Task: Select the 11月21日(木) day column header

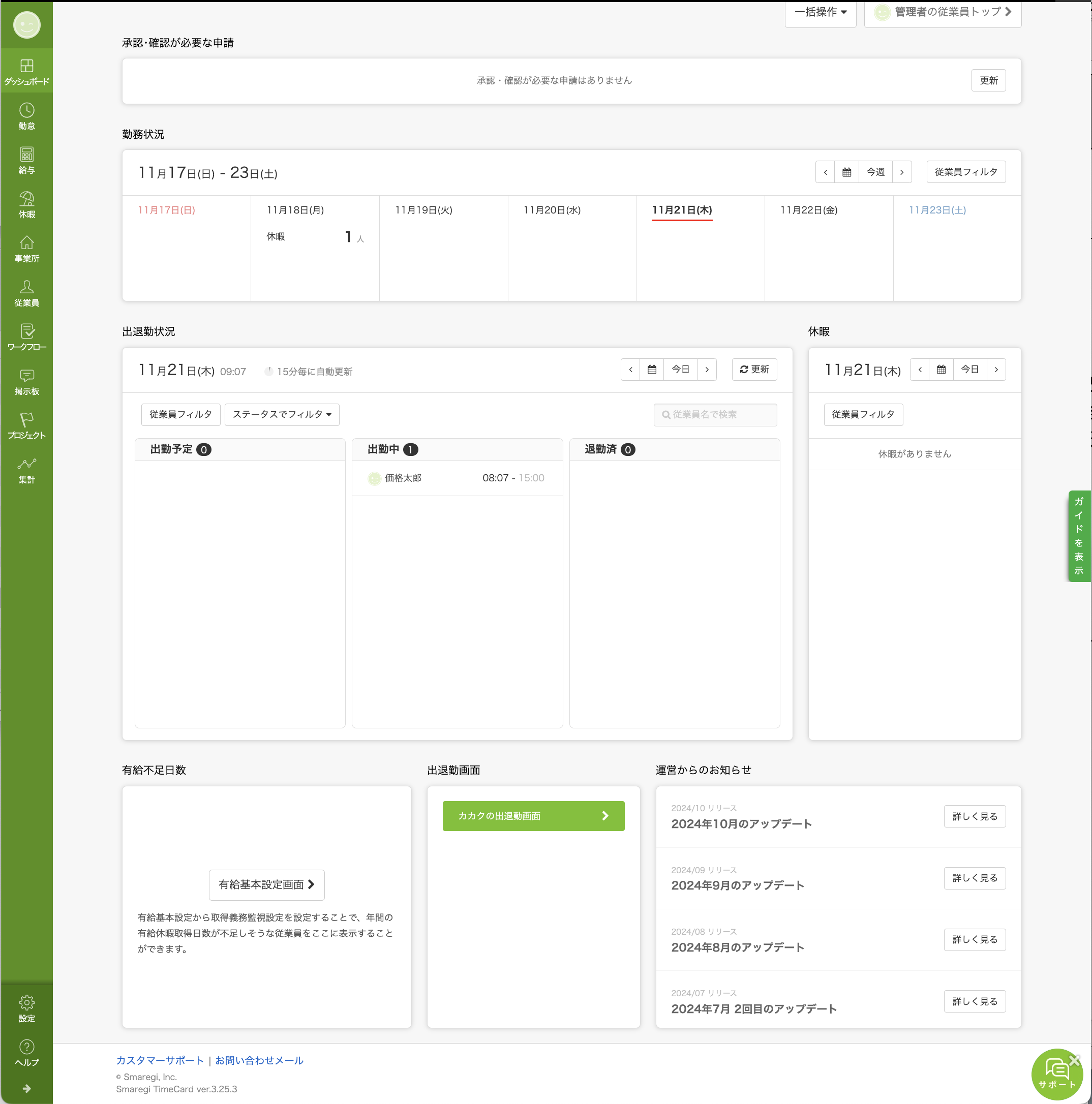Action: pos(682,210)
